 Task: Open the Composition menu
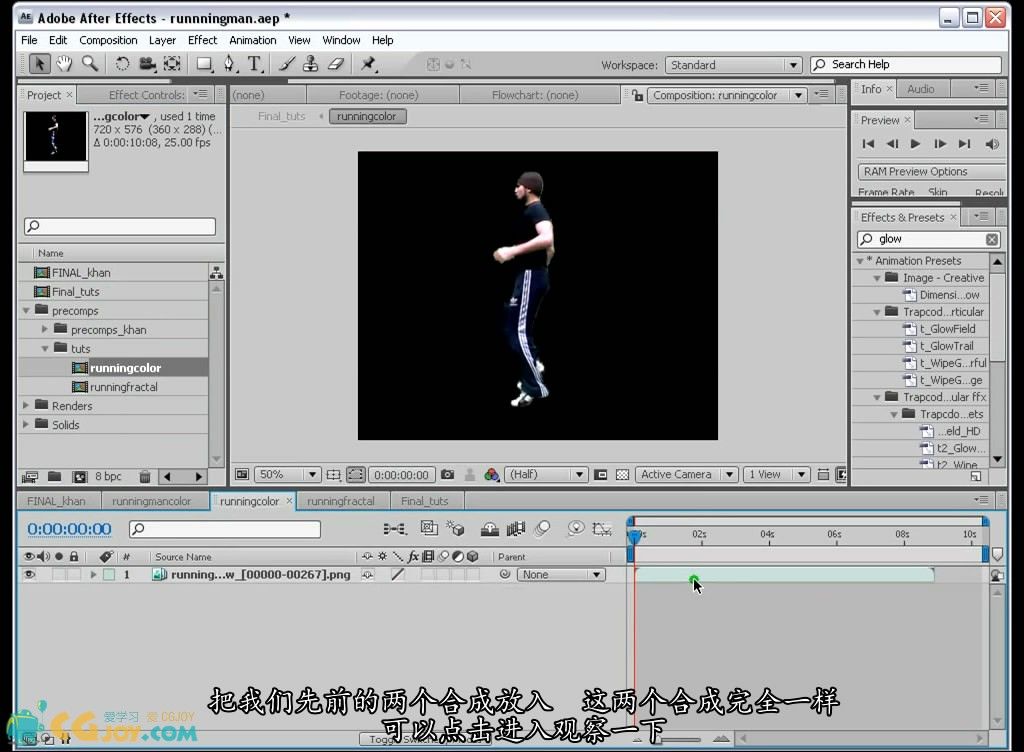pyautogui.click(x=108, y=40)
